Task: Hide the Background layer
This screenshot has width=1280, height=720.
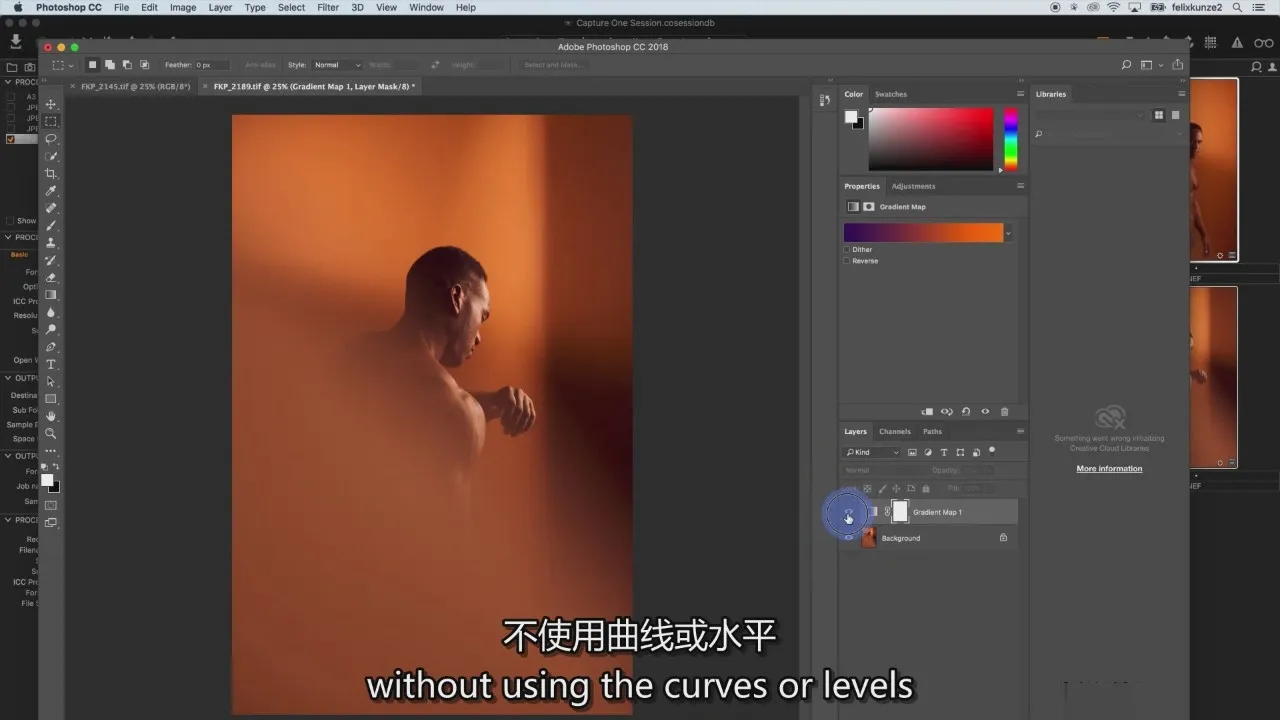Action: 849,538
